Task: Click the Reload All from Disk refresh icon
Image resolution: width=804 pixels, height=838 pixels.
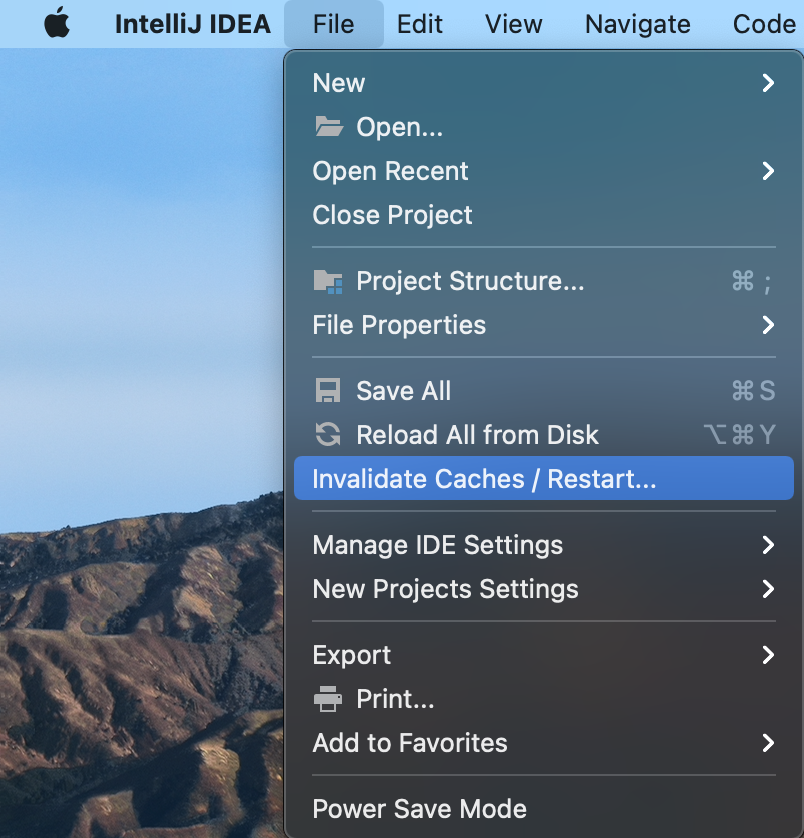Action: tap(328, 434)
